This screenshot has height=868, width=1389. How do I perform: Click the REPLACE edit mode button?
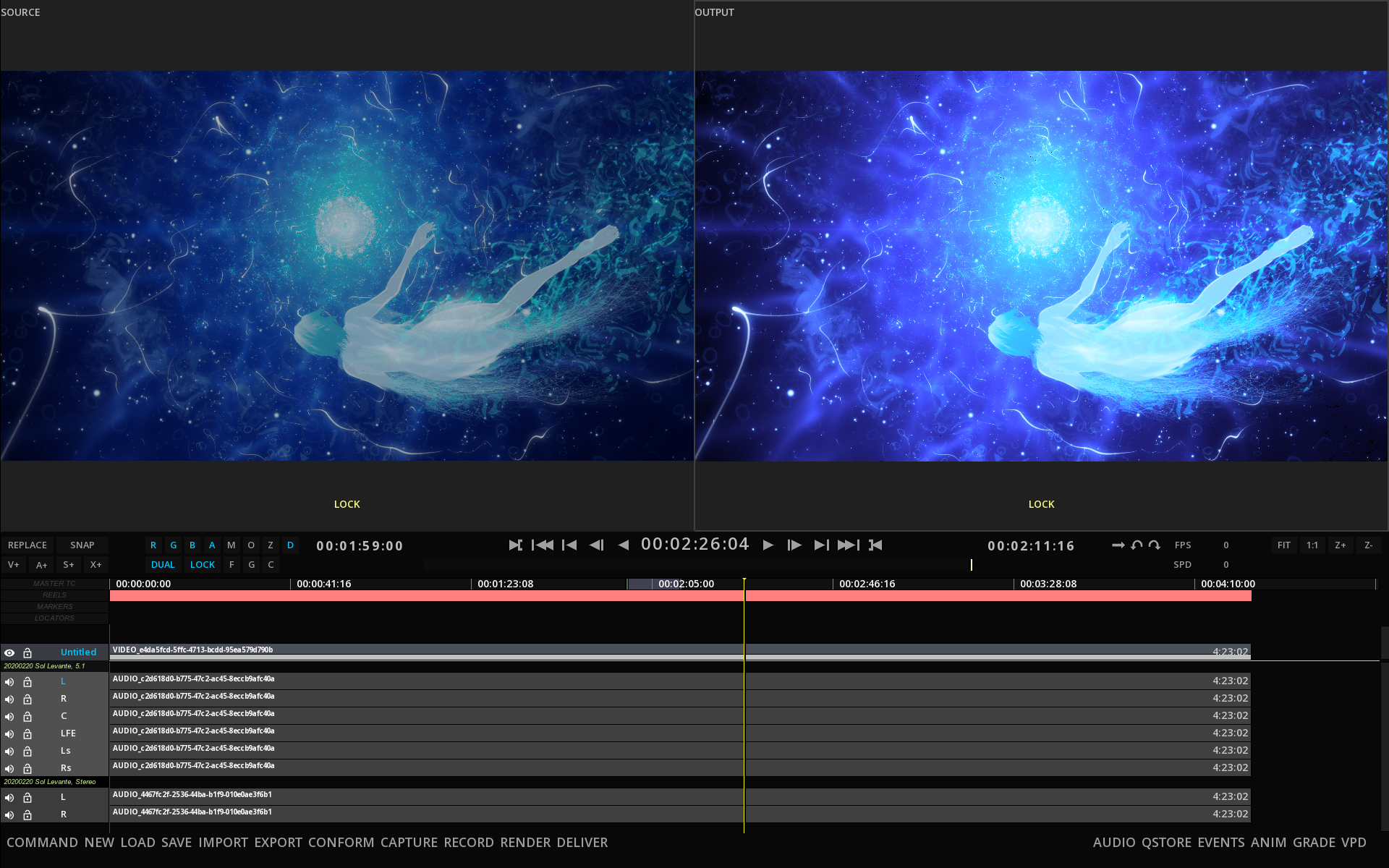click(x=27, y=545)
